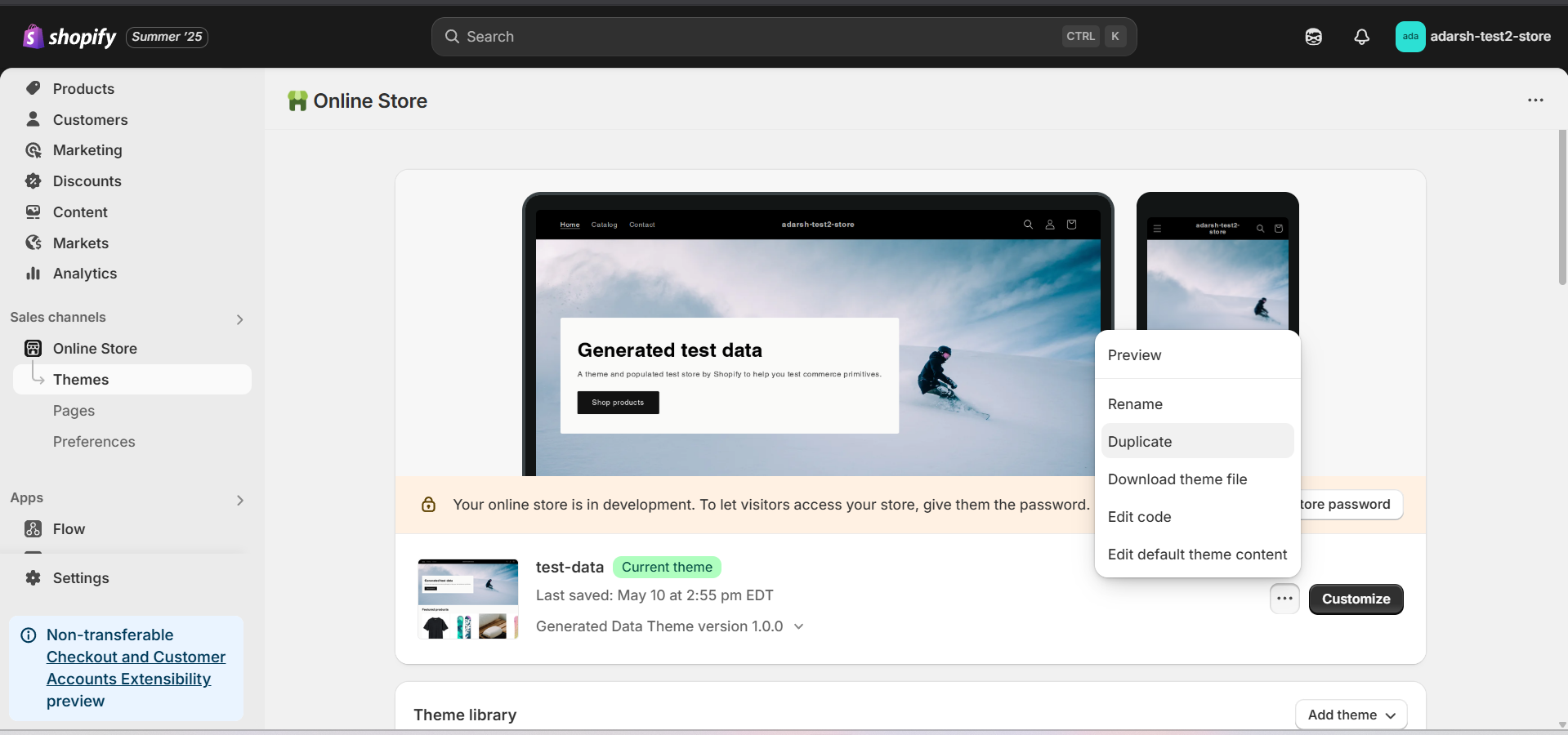Open notifications with the bell icon
The width and height of the screenshot is (1568, 735).
click(1361, 37)
